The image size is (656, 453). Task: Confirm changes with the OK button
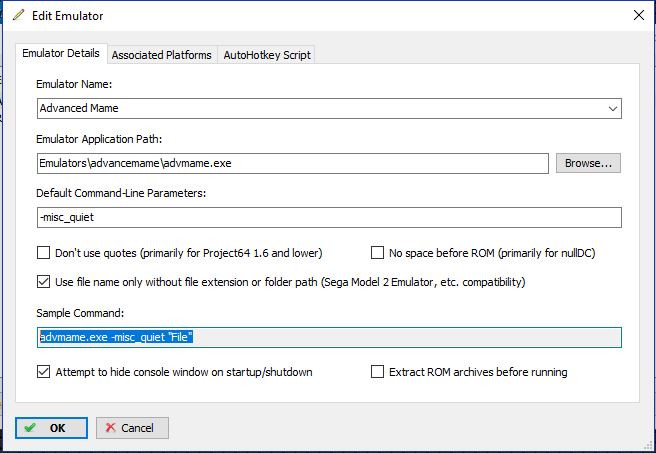51,428
